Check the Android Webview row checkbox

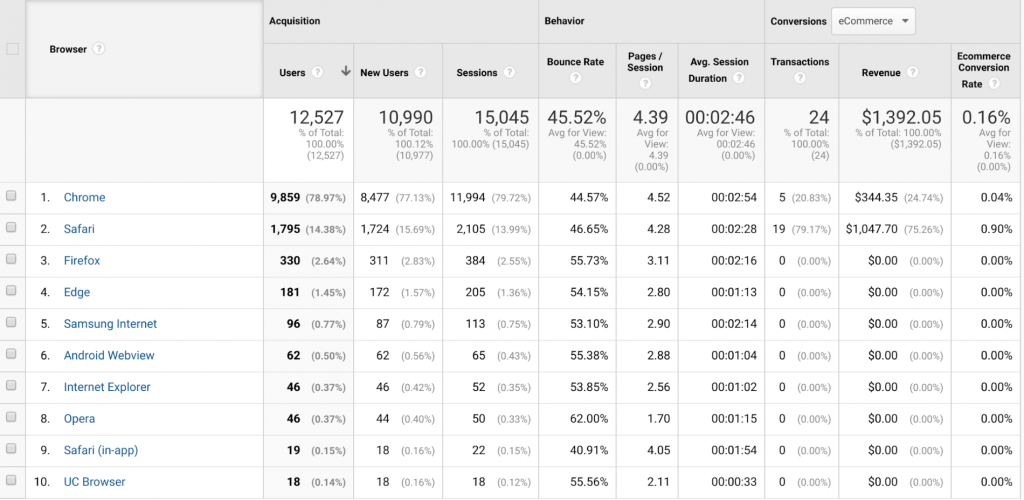tap(11, 354)
